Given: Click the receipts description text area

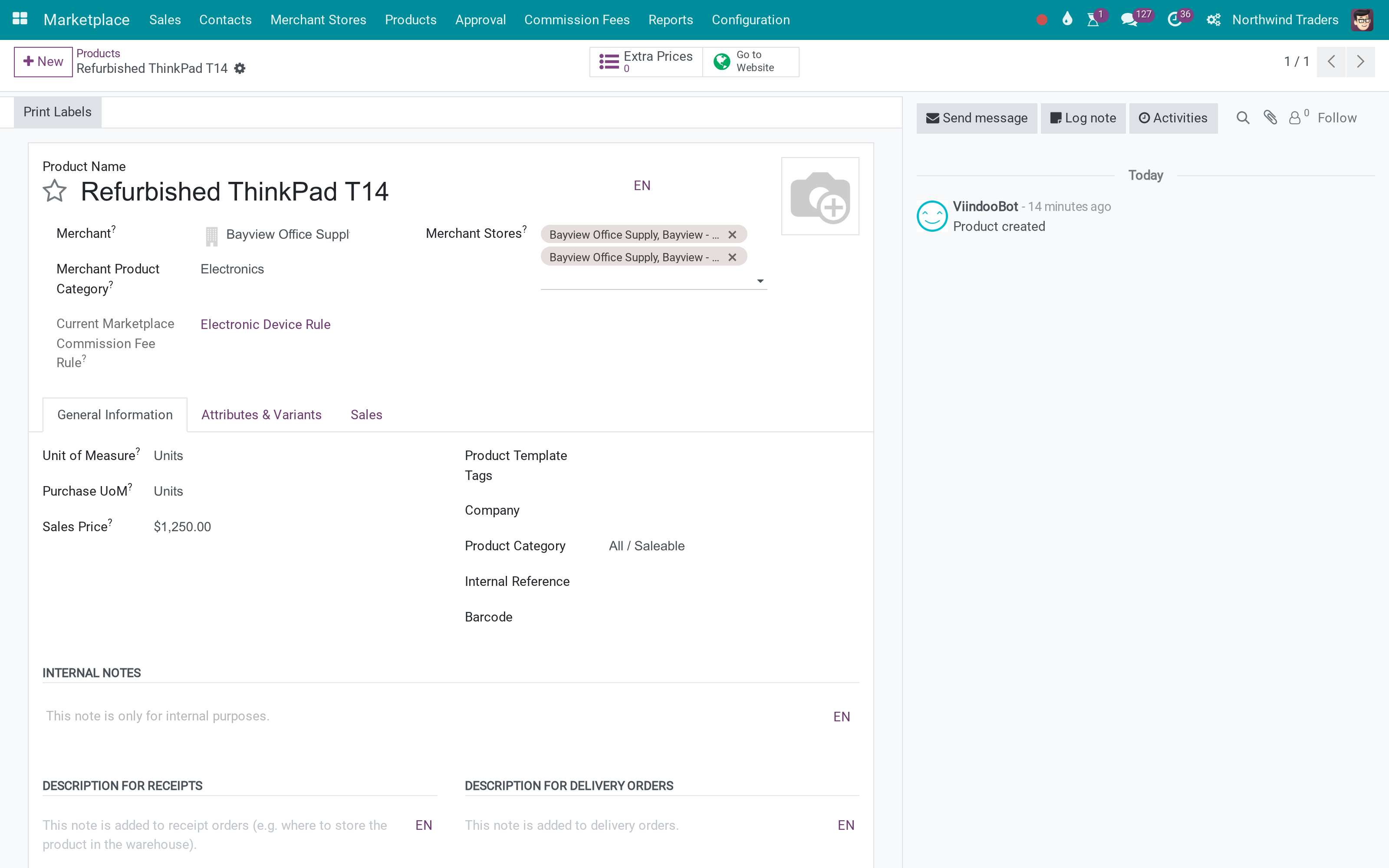Looking at the screenshot, I should (227, 835).
